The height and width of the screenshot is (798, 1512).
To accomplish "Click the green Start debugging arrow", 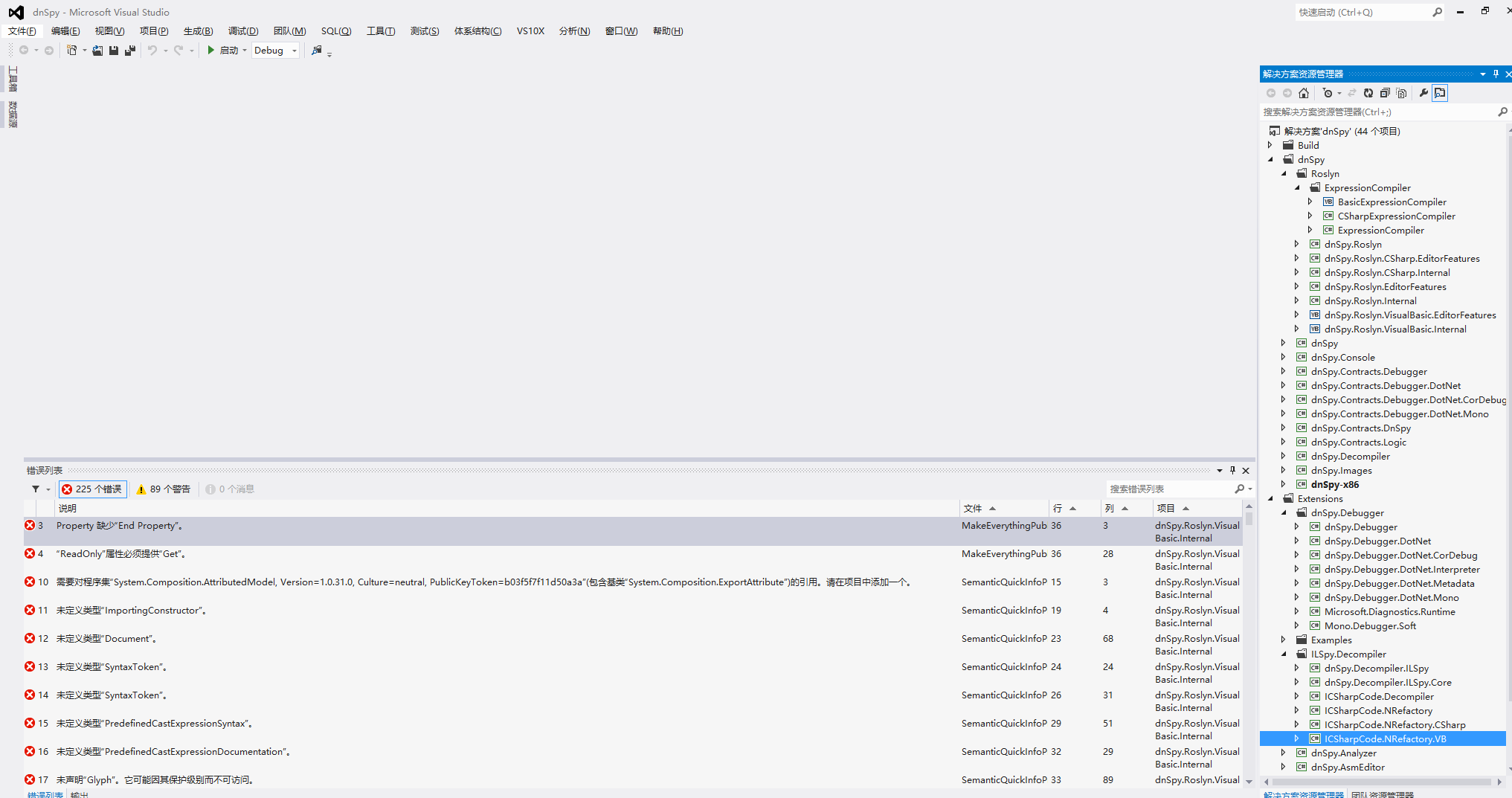I will tap(211, 50).
